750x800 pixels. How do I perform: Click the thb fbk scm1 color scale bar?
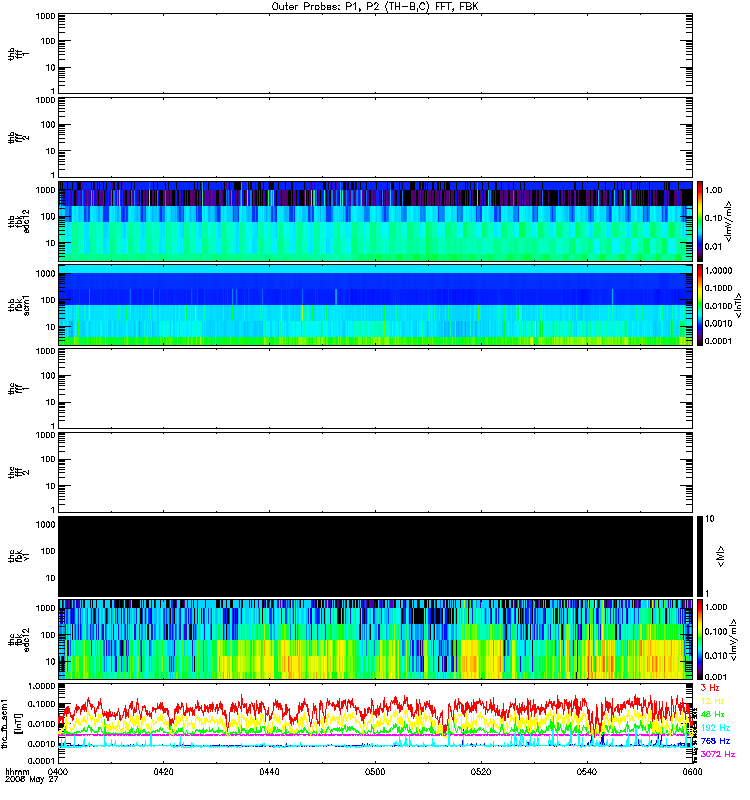pyautogui.click(x=700, y=305)
